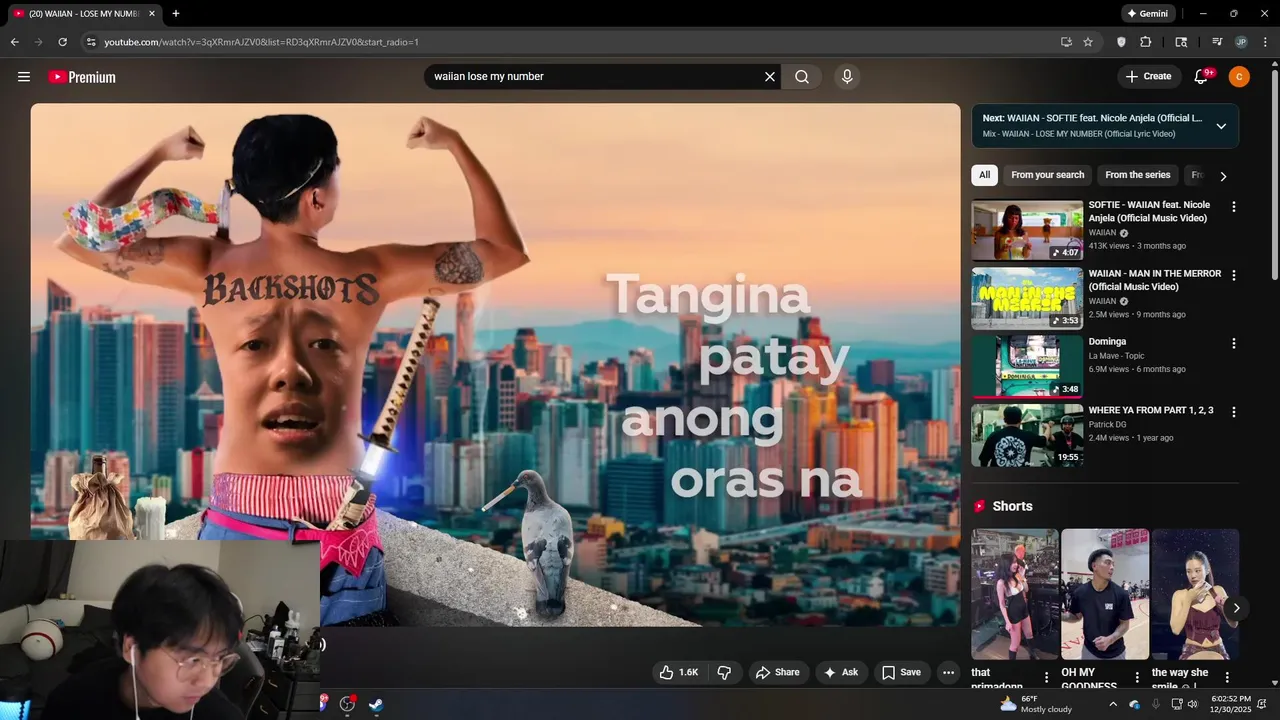Open options for WHERE YA FROM video
The height and width of the screenshot is (720, 1280).
(x=1233, y=412)
